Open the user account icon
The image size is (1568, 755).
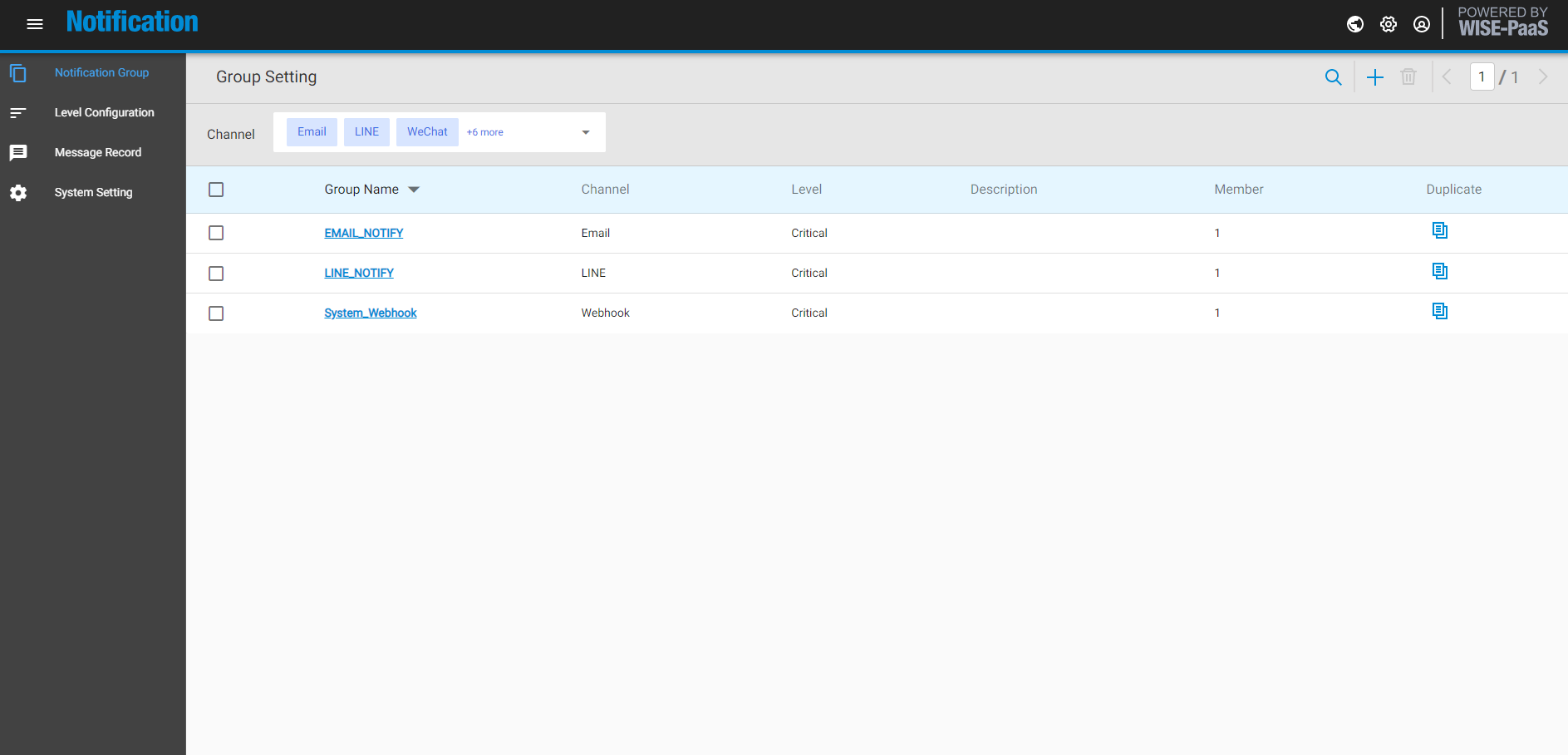(1421, 24)
